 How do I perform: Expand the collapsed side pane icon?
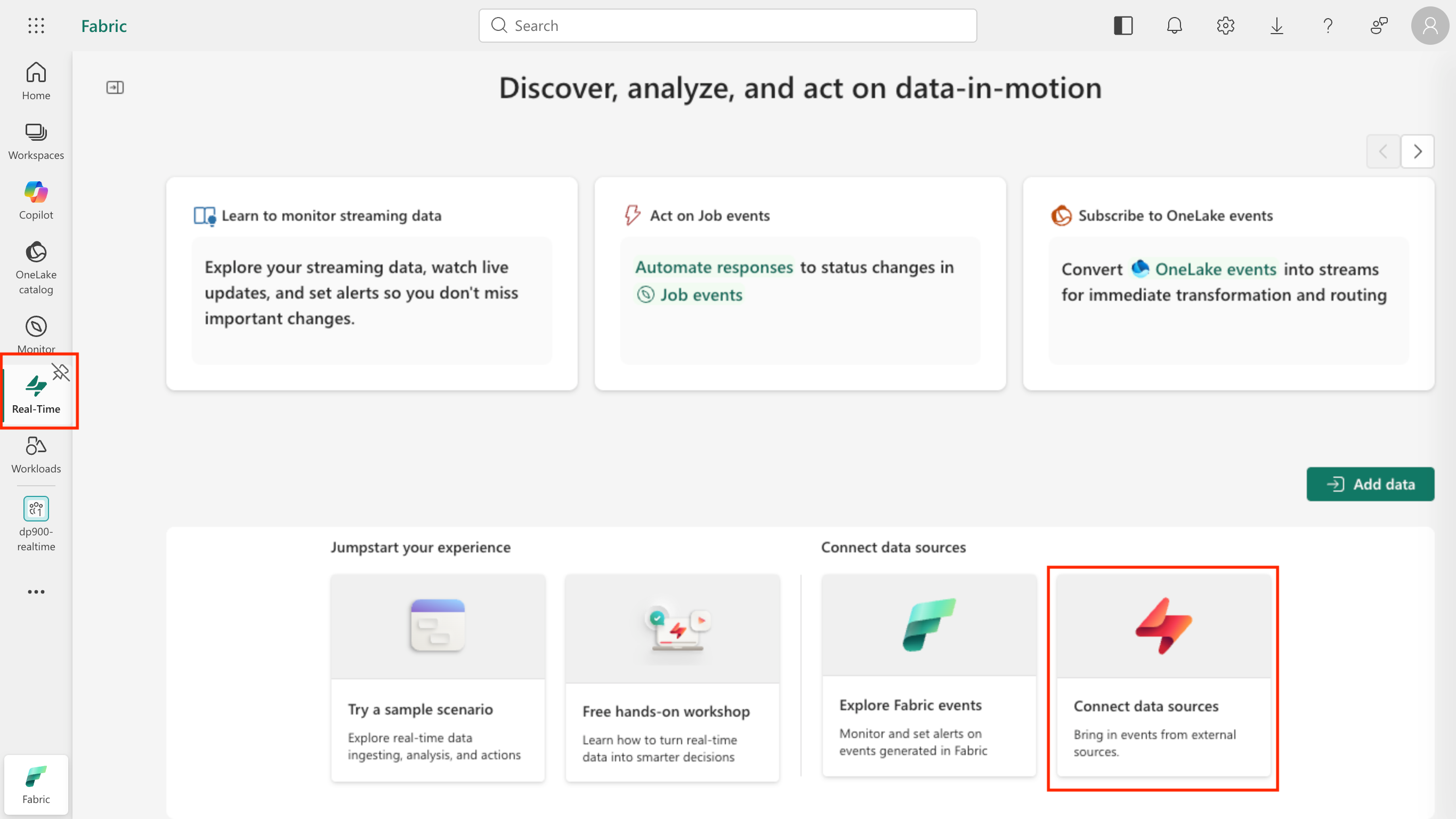pos(115,87)
